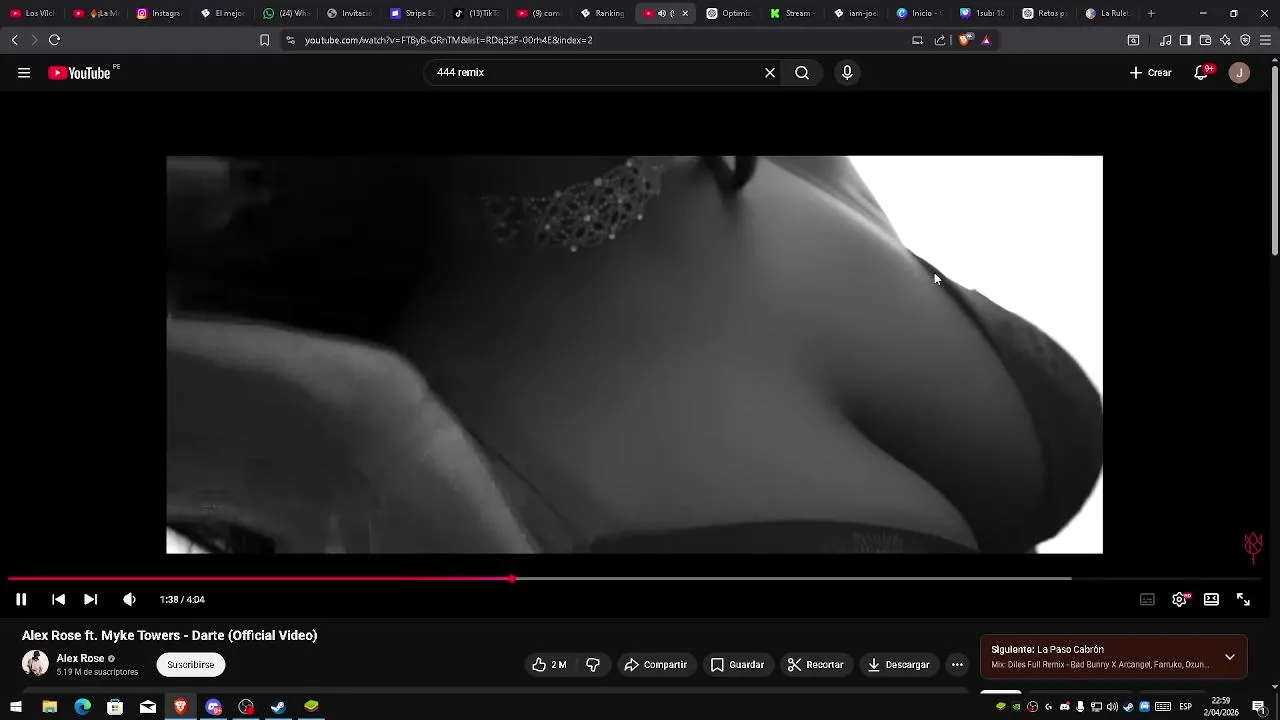The image size is (1280, 720).
Task: Like the video with thumbs up
Action: pos(549,664)
